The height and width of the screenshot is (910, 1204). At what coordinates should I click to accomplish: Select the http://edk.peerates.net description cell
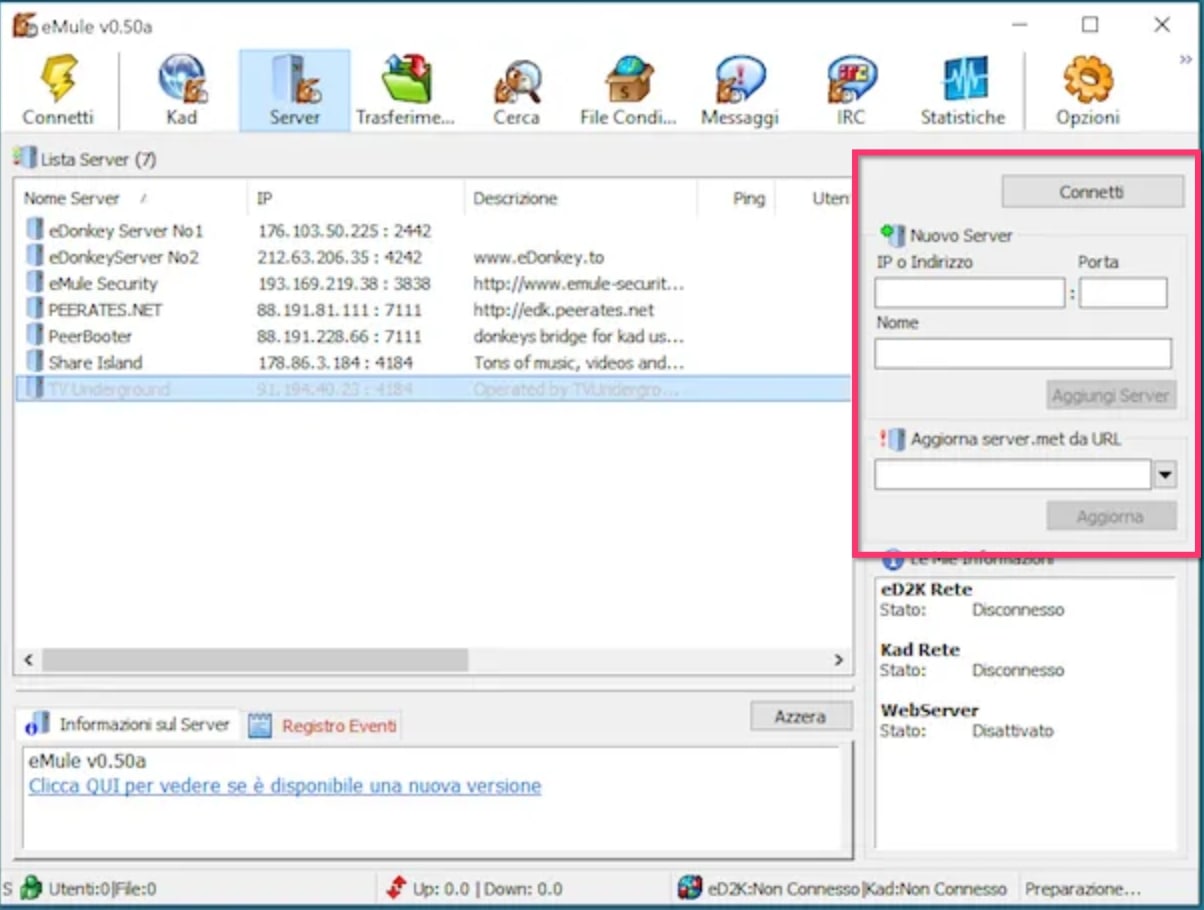pyautogui.click(x=564, y=310)
